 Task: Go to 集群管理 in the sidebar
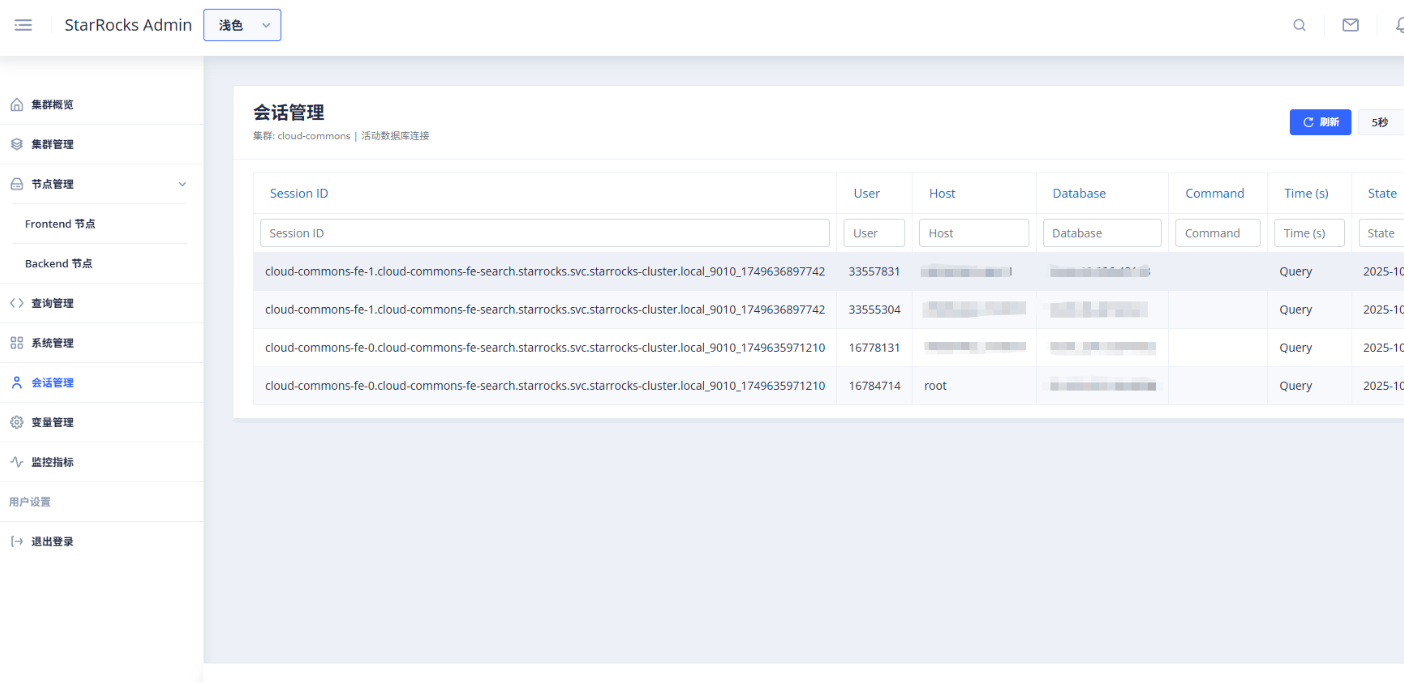click(x=52, y=144)
